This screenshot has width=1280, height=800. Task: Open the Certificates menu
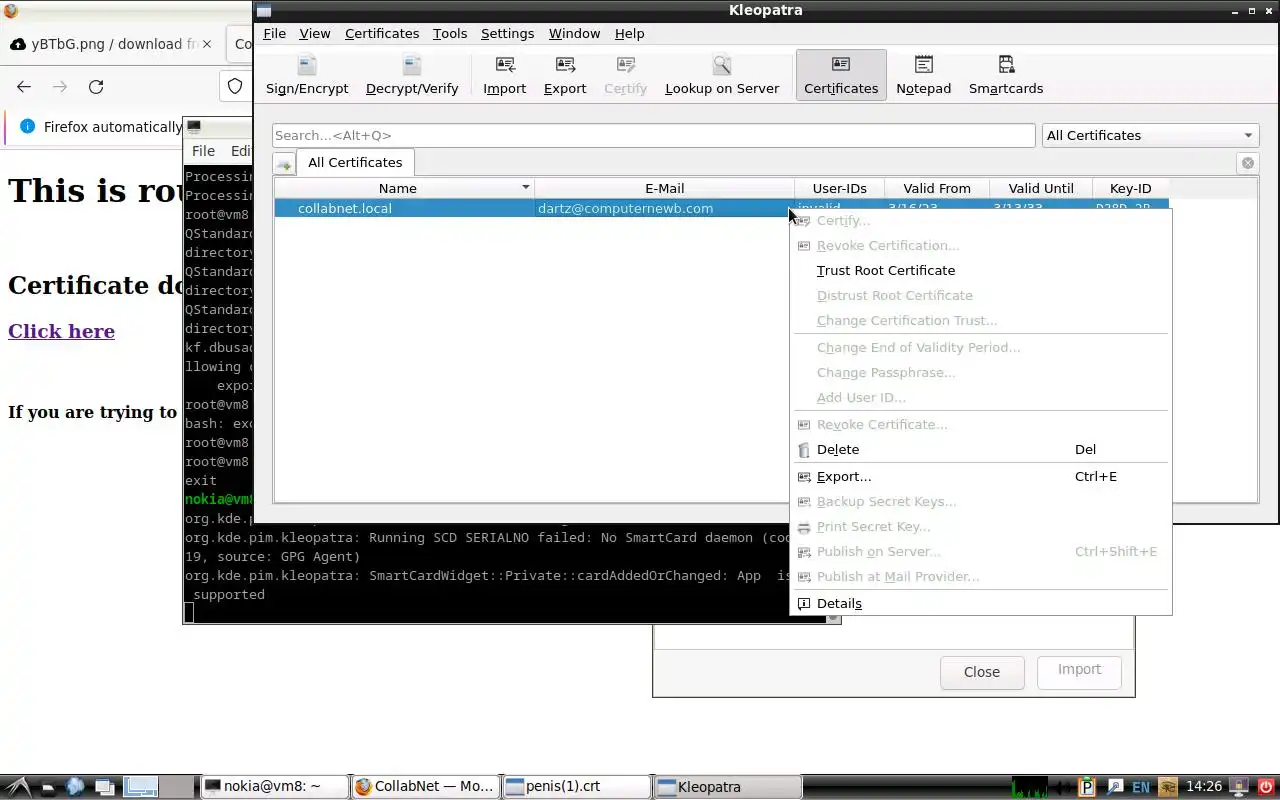[382, 33]
